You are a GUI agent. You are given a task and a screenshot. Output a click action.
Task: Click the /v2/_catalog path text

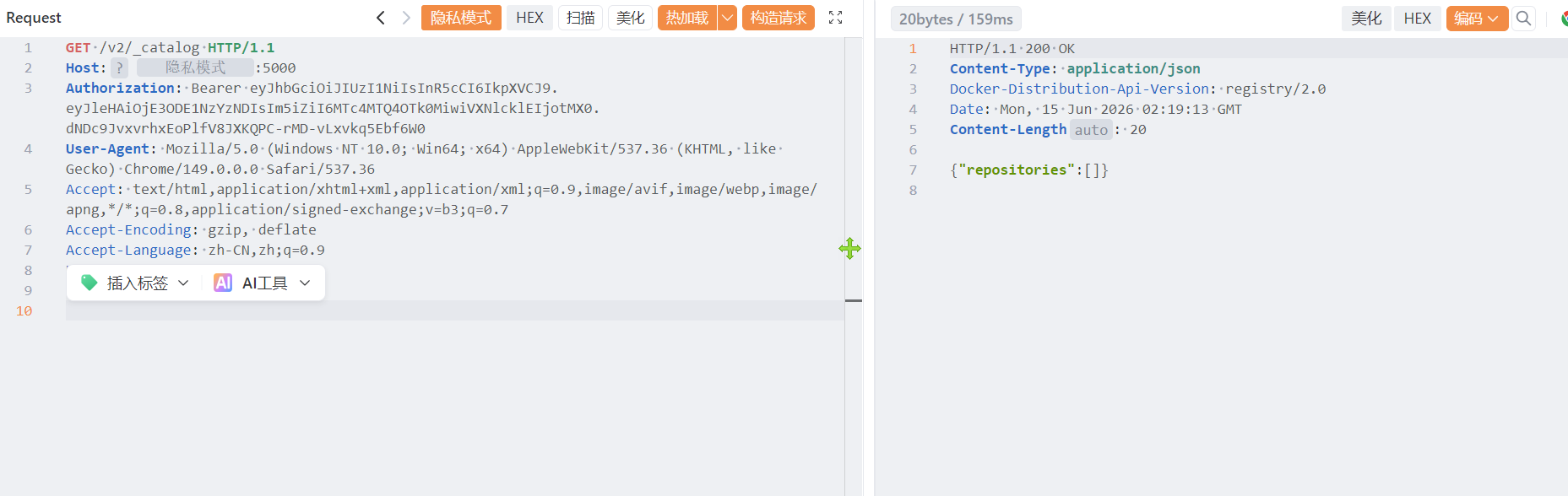[x=149, y=48]
